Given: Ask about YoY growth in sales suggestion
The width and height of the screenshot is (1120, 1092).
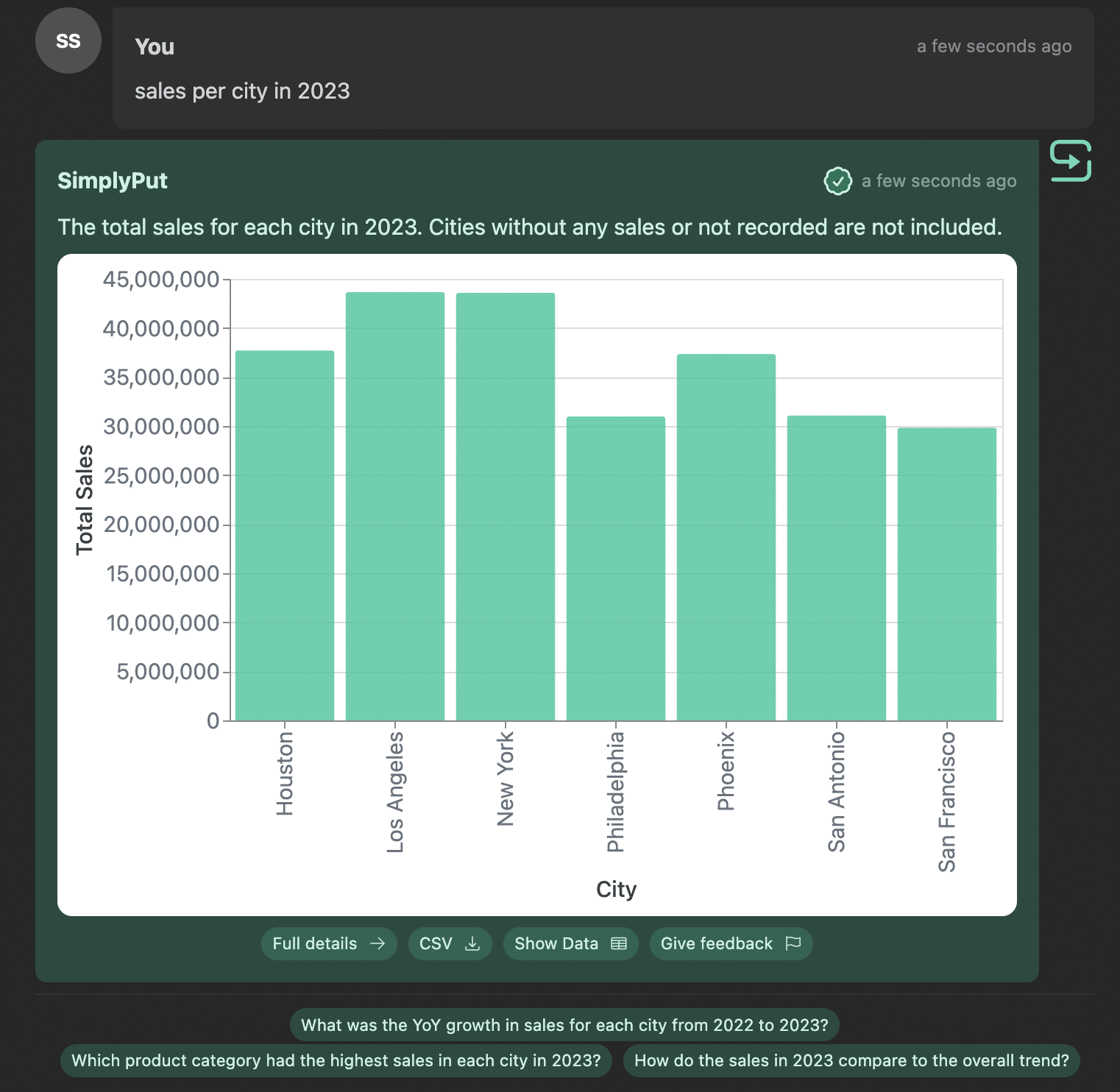Looking at the screenshot, I should [x=564, y=1025].
